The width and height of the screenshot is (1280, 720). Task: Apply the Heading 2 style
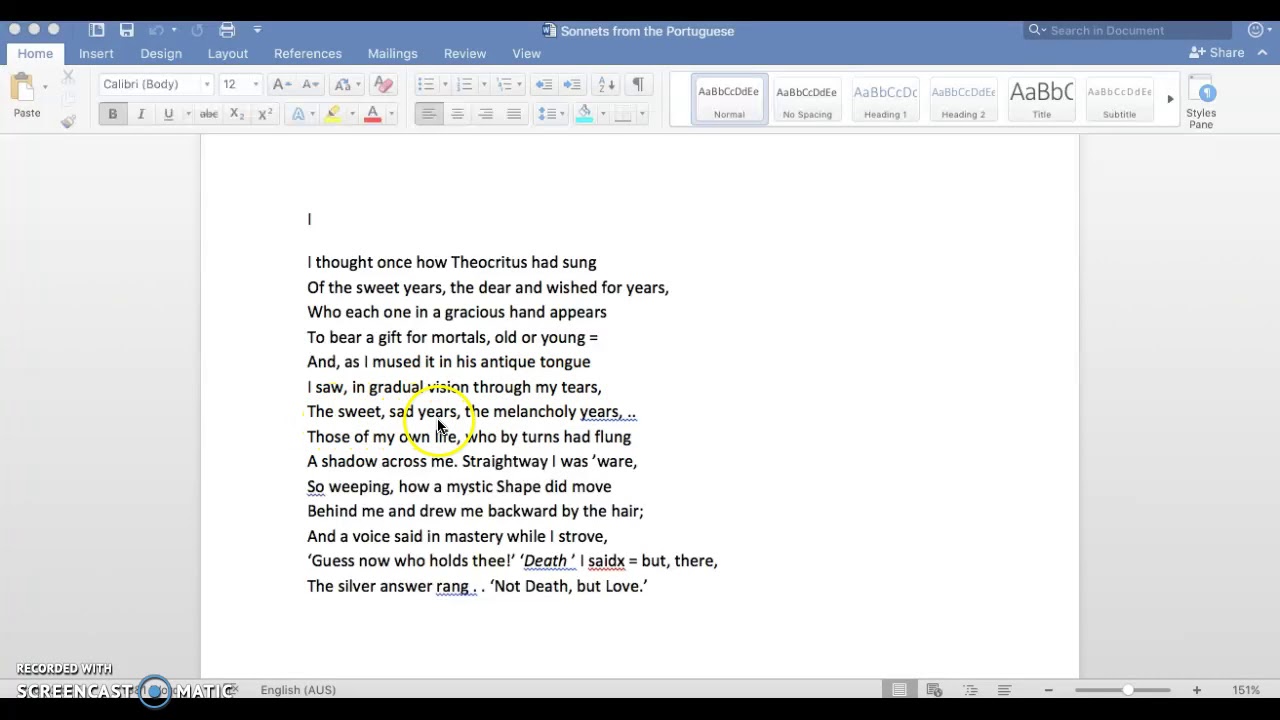pyautogui.click(x=963, y=99)
